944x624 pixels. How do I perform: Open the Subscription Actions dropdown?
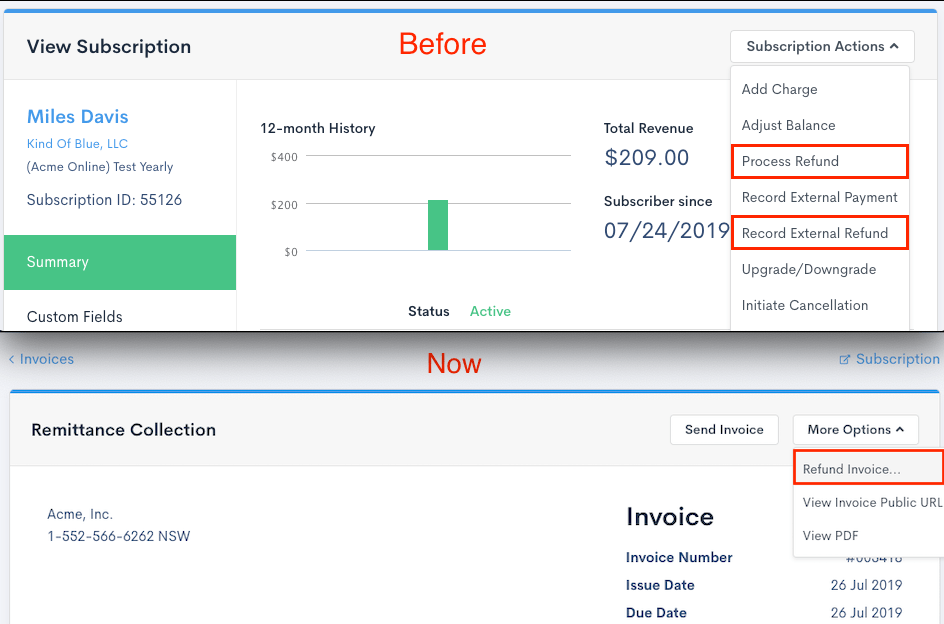click(821, 46)
